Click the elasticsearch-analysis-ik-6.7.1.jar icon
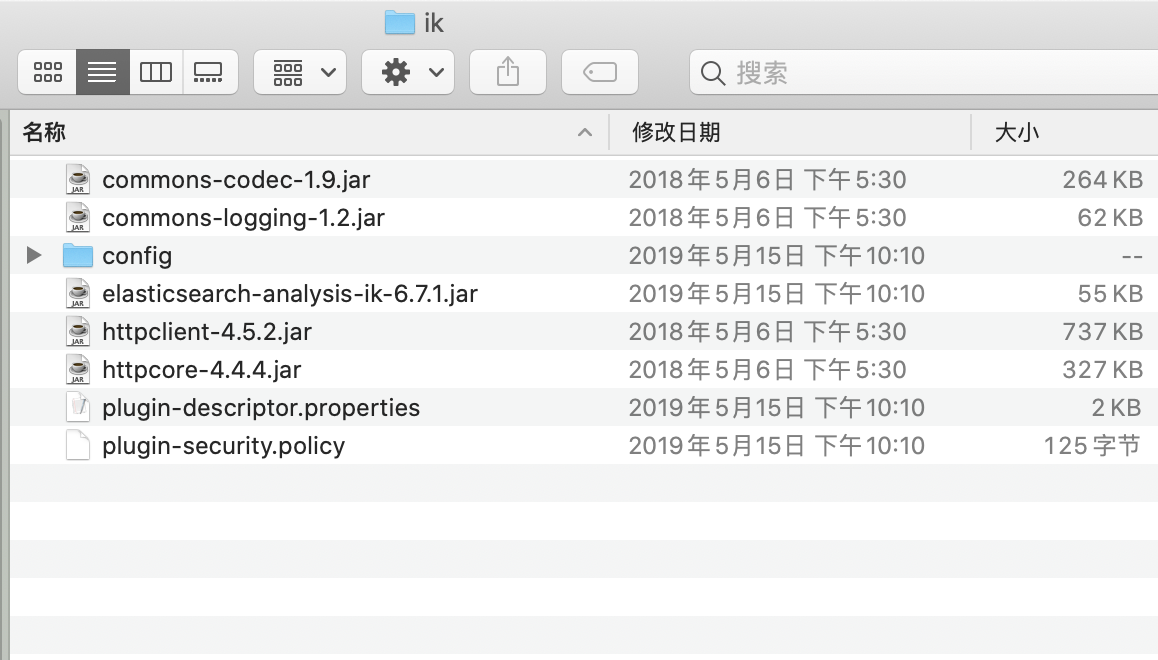This screenshot has height=660, width=1158. [x=78, y=294]
